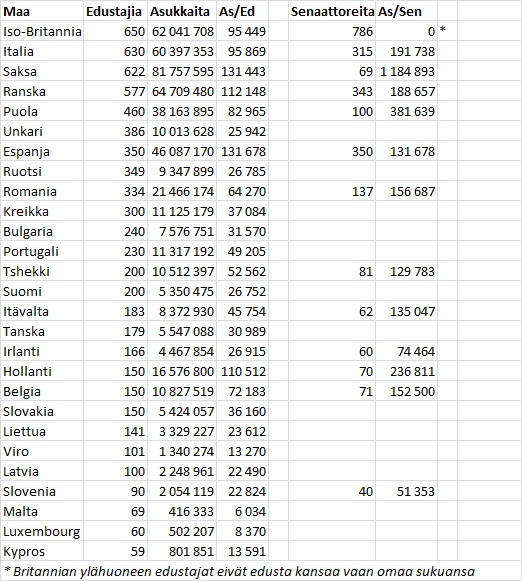The image size is (522, 581).
Task: Select the Luxembourg country cell
Action: coord(42,531)
